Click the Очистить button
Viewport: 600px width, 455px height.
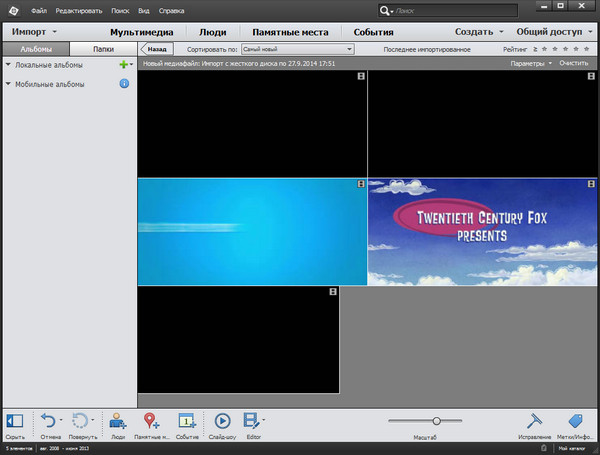click(574, 63)
